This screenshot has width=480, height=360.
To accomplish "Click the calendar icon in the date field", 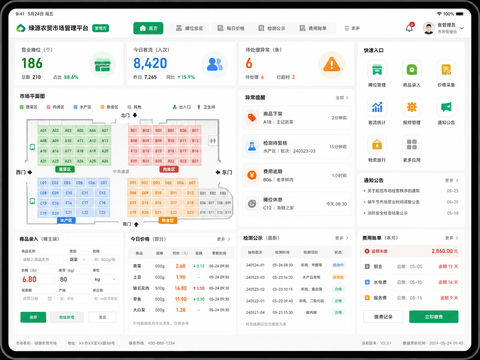I will pos(50,299).
